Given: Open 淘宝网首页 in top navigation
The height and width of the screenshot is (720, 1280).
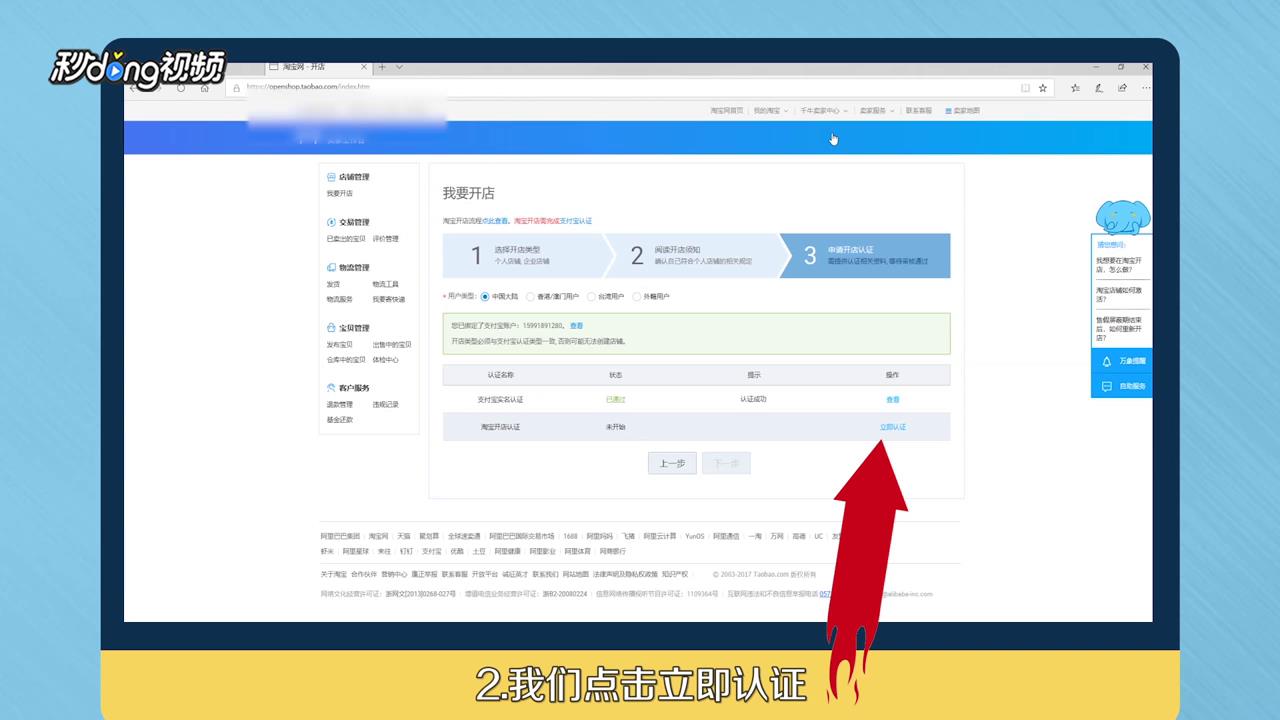Looking at the screenshot, I should [727, 111].
